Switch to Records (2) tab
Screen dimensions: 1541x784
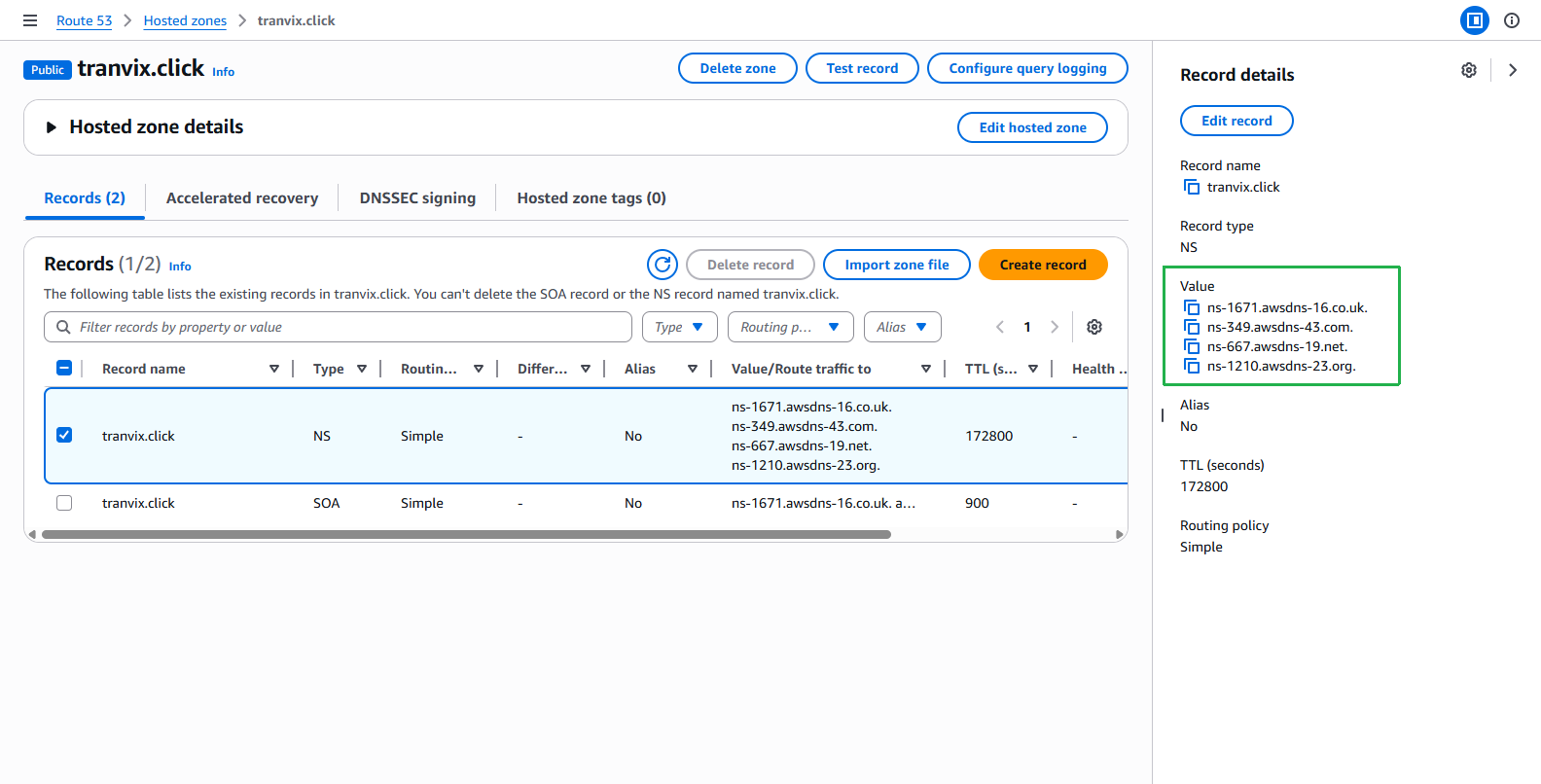(85, 198)
